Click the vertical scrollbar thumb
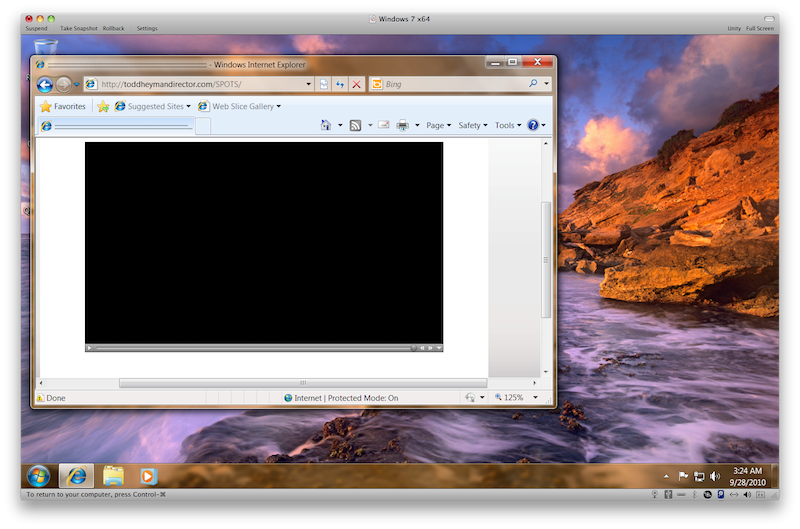 pyautogui.click(x=546, y=260)
